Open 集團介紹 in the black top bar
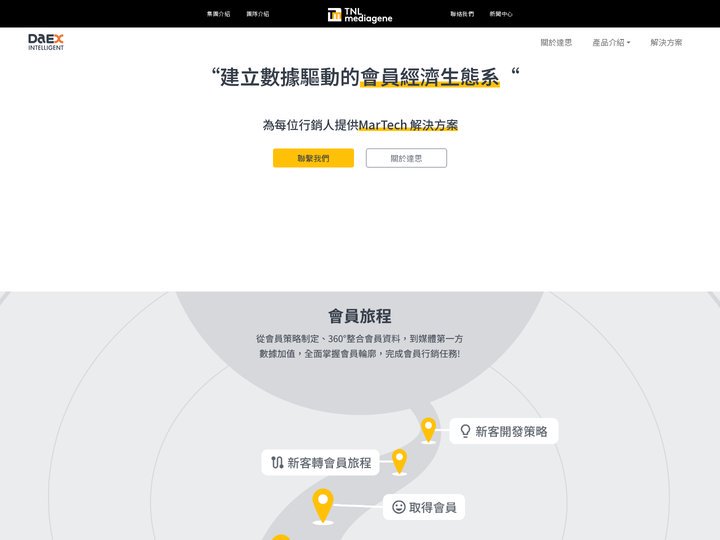The width and height of the screenshot is (720, 540). [218, 14]
